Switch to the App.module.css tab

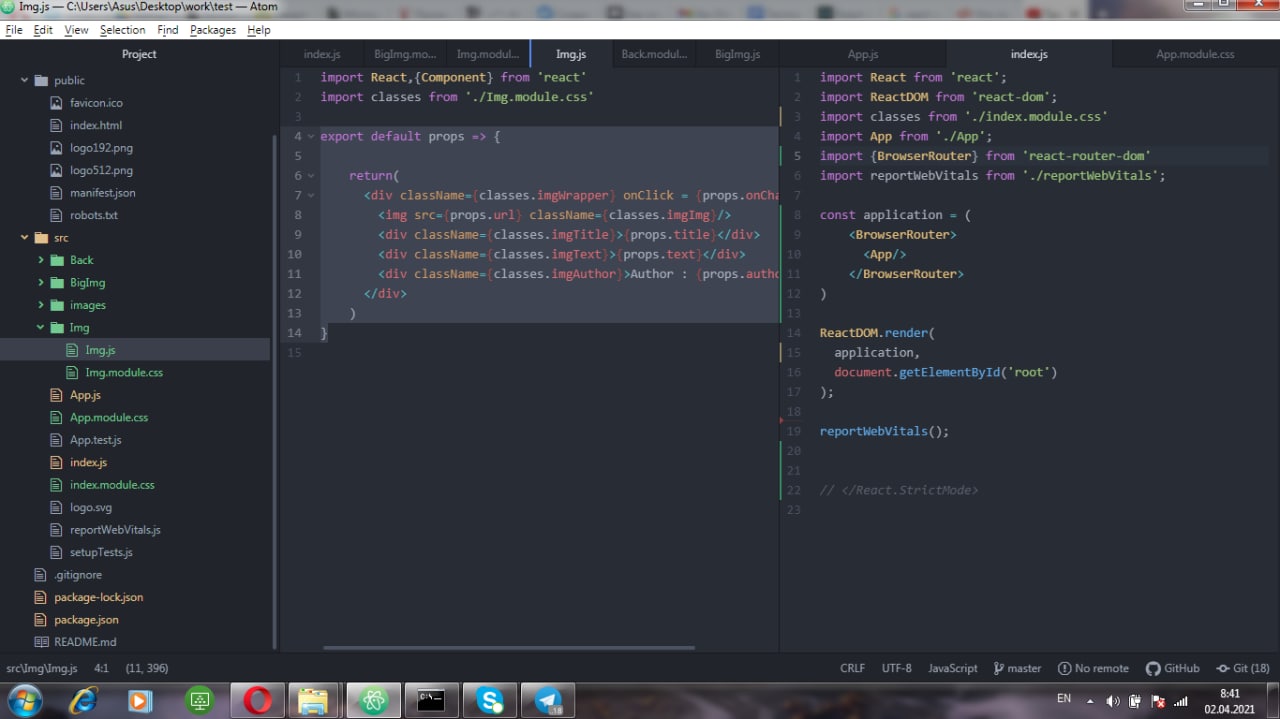click(1195, 54)
